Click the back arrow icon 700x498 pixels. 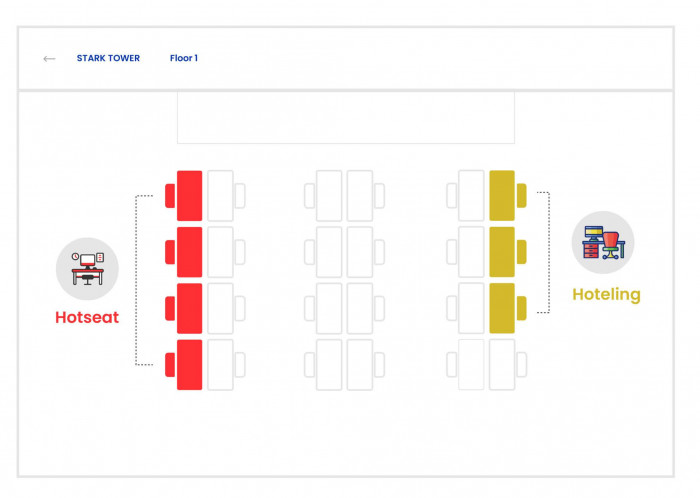(49, 58)
